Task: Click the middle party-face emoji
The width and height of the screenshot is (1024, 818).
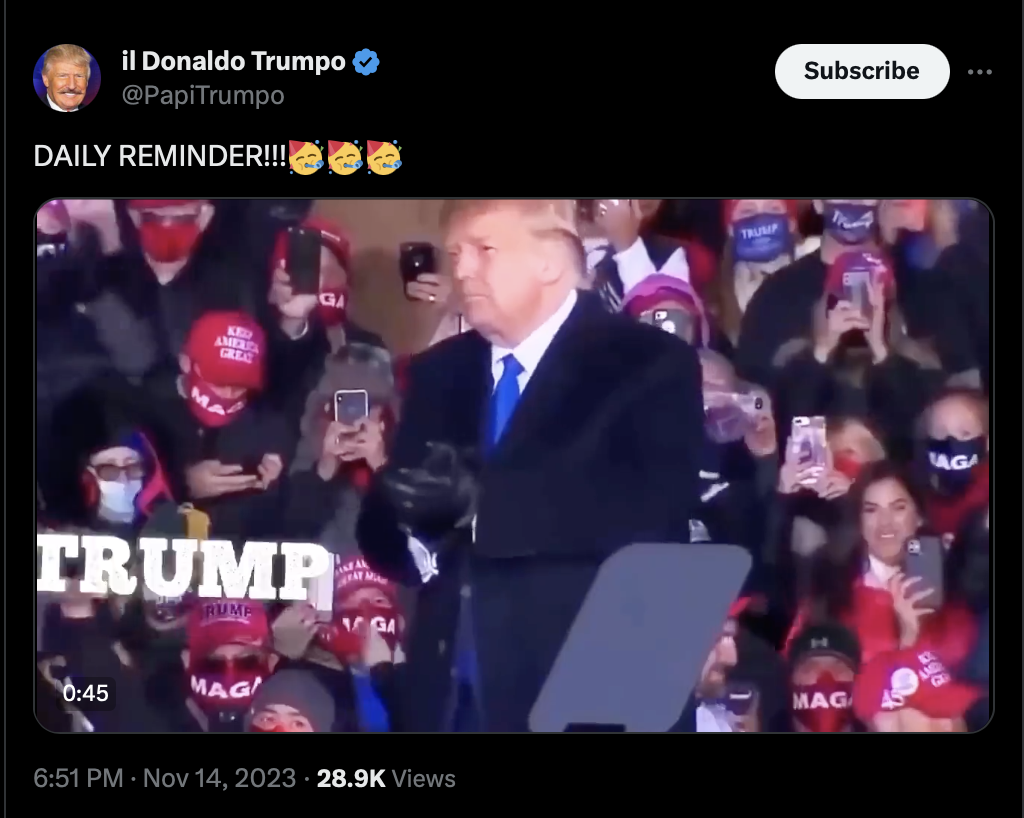Action: [x=345, y=157]
